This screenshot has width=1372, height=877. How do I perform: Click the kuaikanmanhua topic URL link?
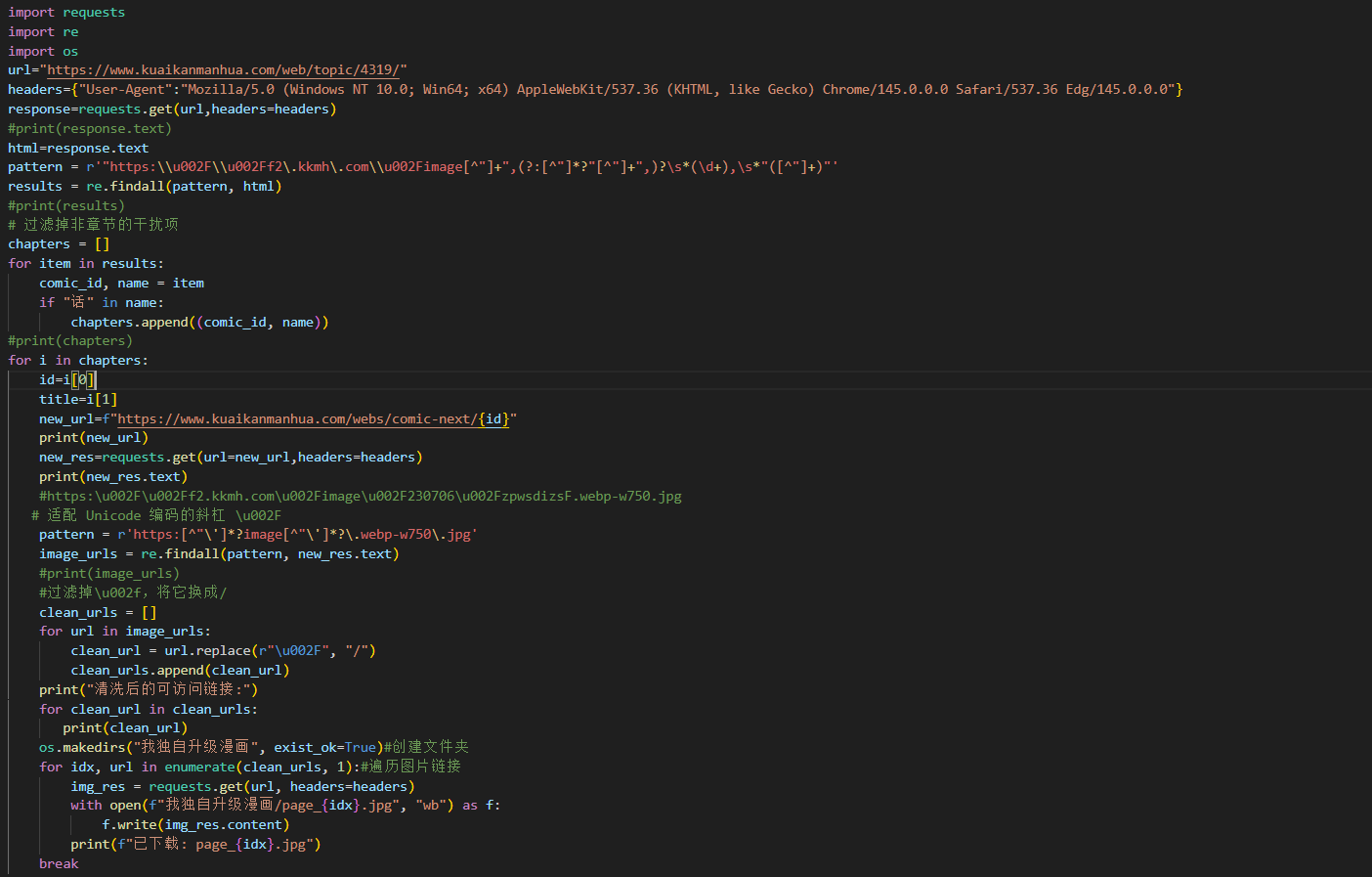click(223, 70)
